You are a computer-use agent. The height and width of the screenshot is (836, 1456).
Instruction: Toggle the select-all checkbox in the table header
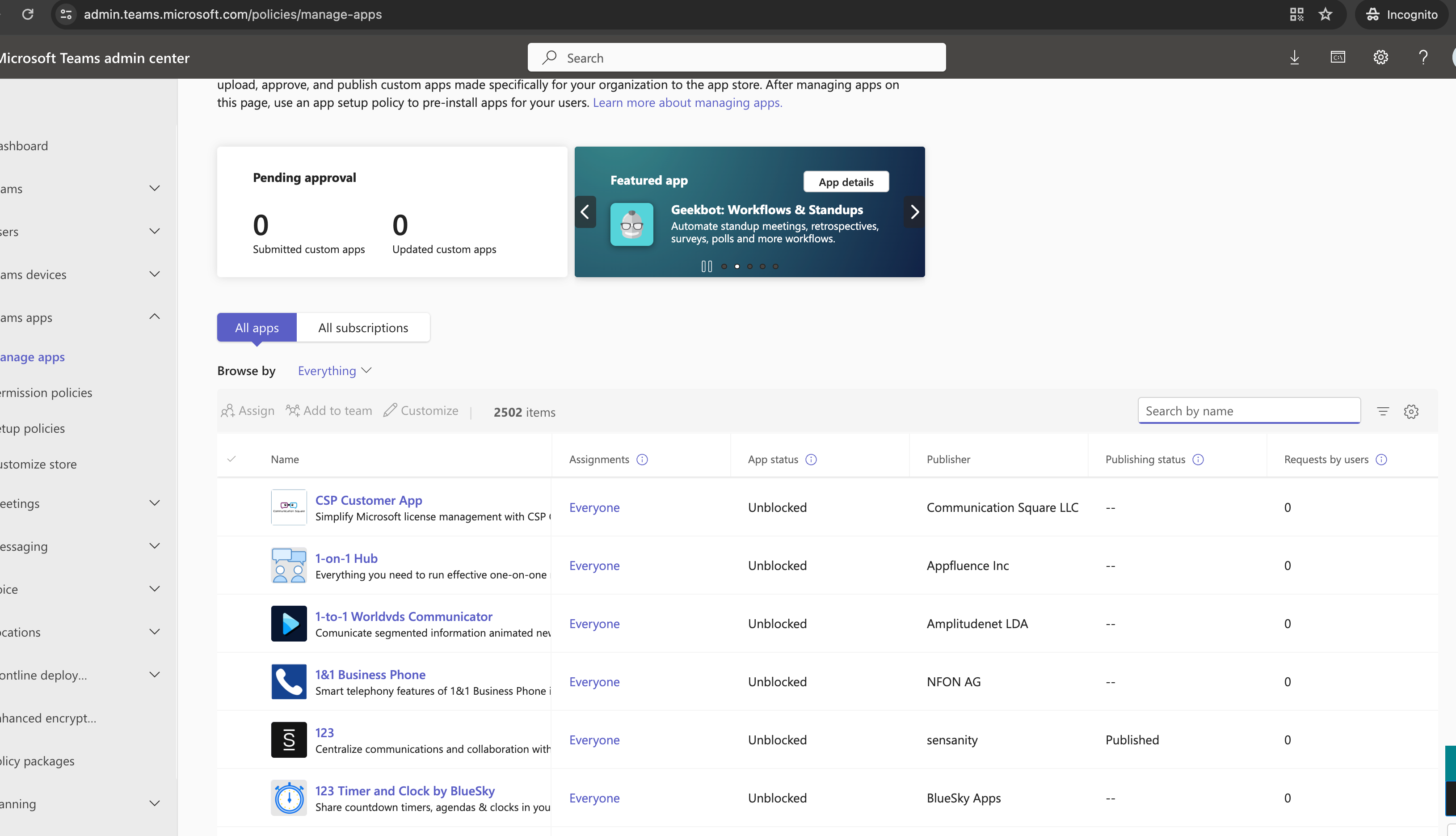(231, 459)
